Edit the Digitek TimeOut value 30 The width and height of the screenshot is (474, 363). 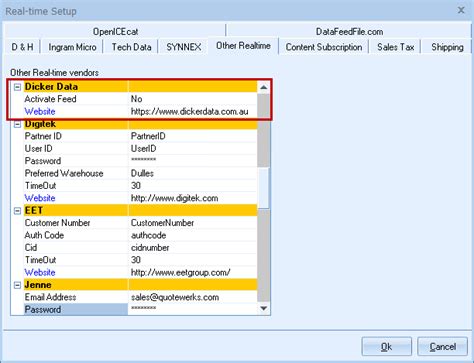pos(193,186)
